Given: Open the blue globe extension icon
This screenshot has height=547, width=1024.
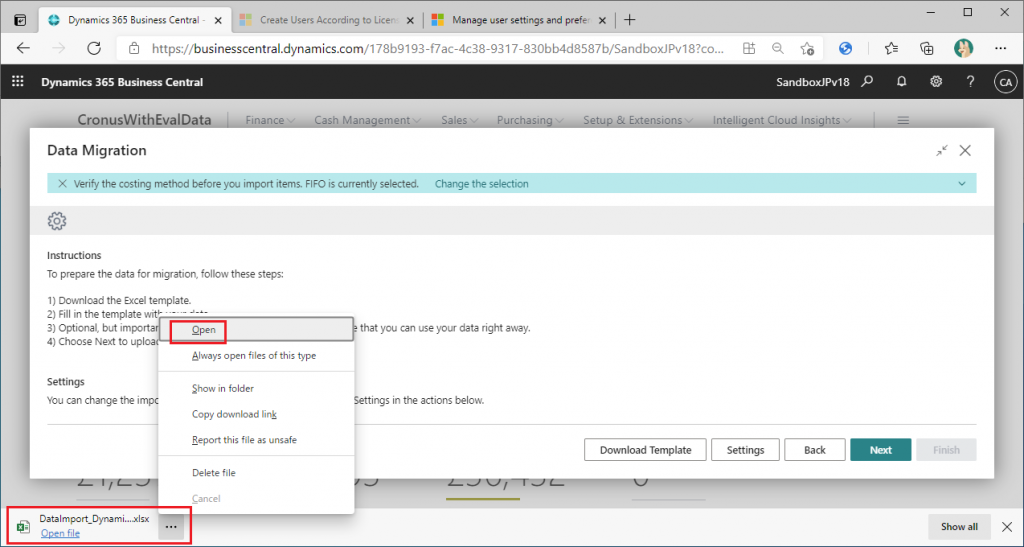Looking at the screenshot, I should click(x=846, y=48).
